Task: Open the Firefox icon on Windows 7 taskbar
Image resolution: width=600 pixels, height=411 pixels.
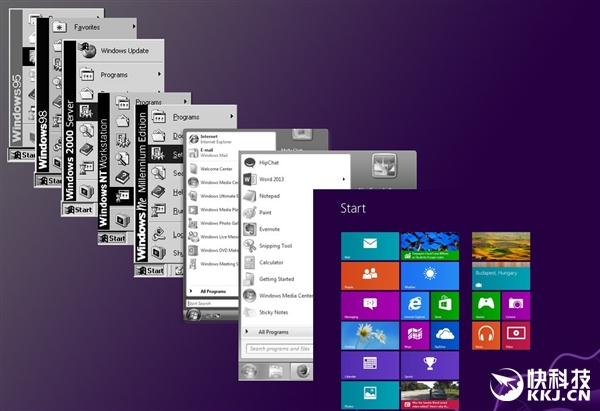Action: point(302,371)
